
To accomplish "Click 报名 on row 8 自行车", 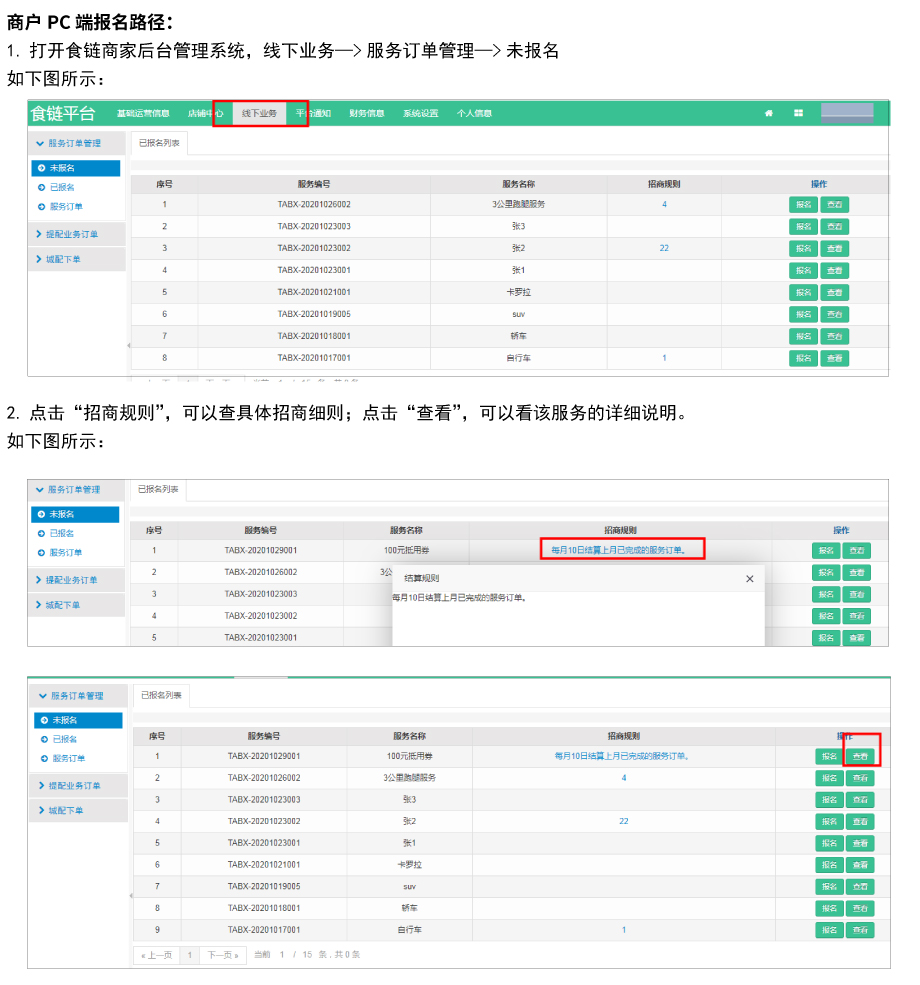I will [802, 358].
